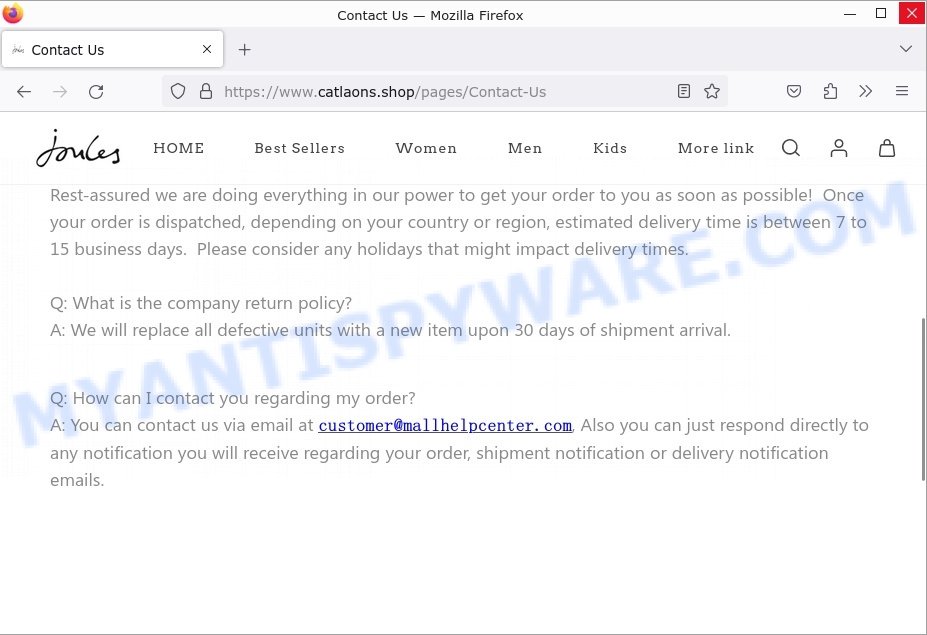Click the customer@mallhelpcenter.com email link
Screen dimensions: 927x635
tap(445, 426)
